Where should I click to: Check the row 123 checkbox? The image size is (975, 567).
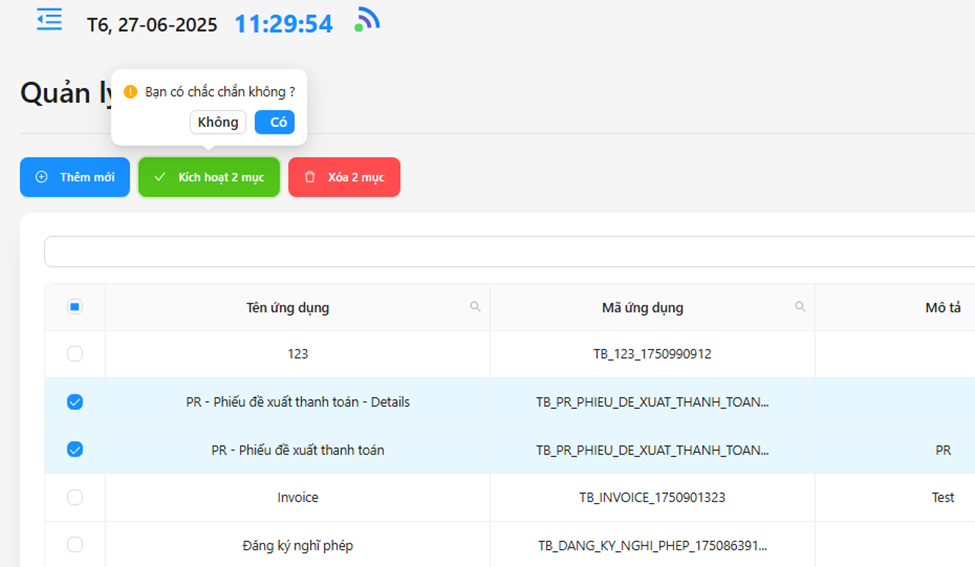click(75, 354)
